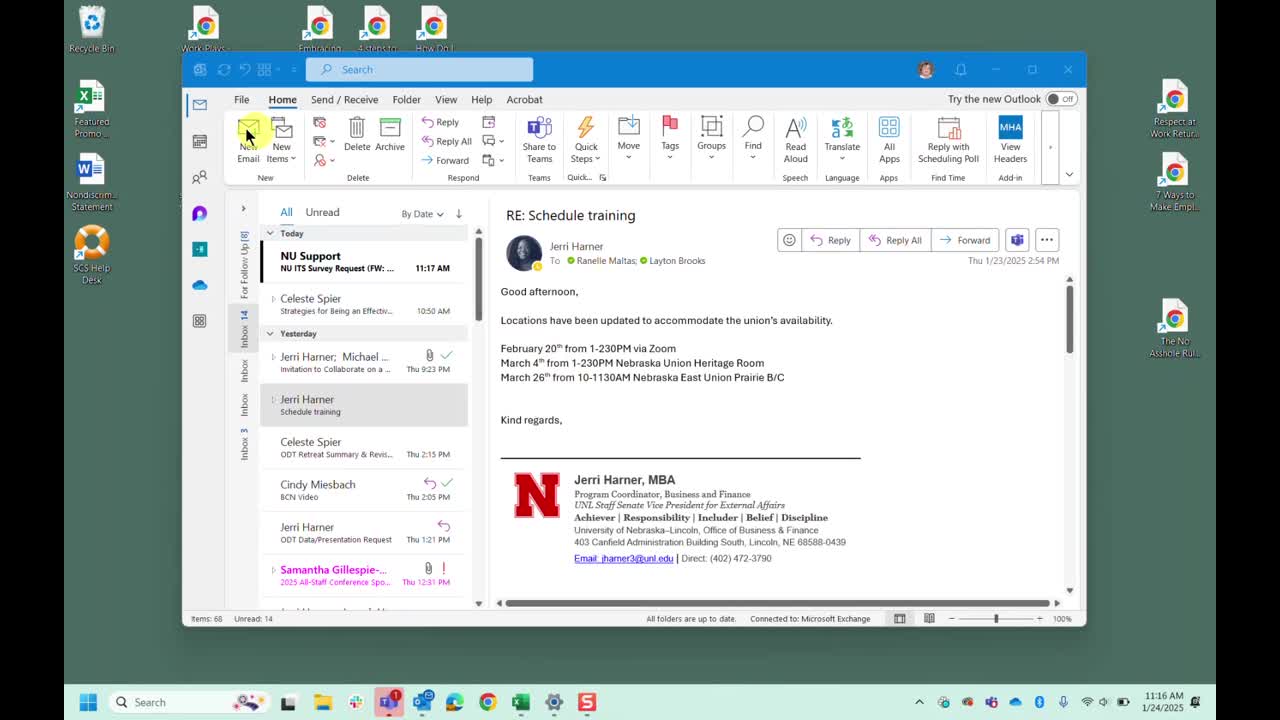The image size is (1280, 720).
Task: Click Ignore conversation icon in Delete group
Action: pos(320,122)
